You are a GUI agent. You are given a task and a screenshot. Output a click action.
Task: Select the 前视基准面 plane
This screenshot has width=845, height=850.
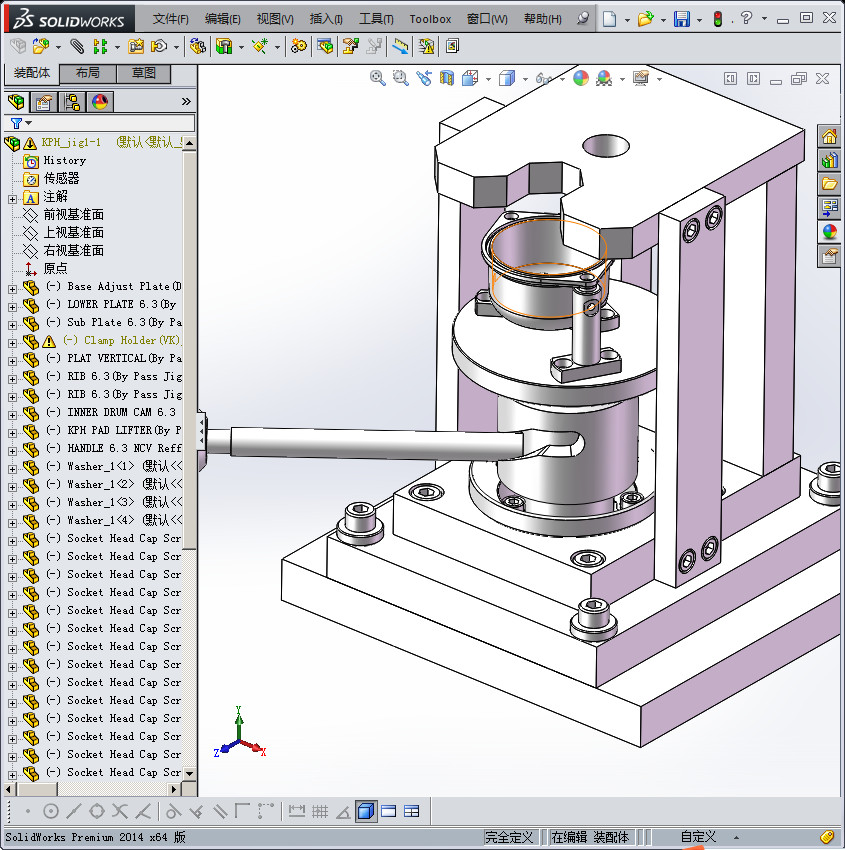pos(73,215)
